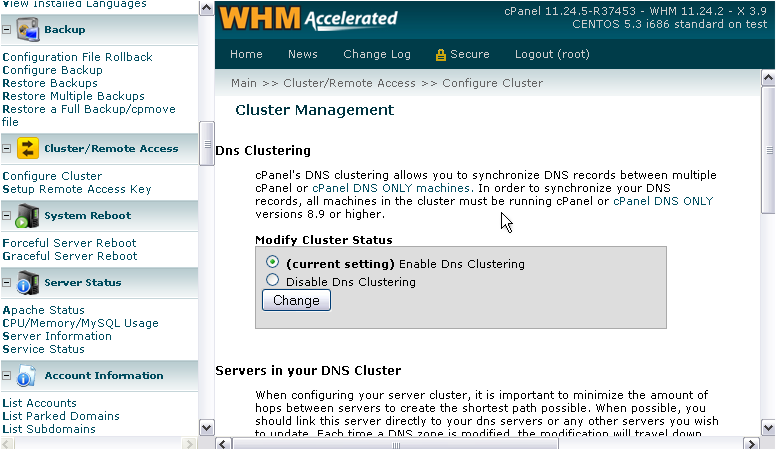The height and width of the screenshot is (450, 776).
Task: Open Cluster/Remote Access breadcrumb link
Action: point(349,83)
